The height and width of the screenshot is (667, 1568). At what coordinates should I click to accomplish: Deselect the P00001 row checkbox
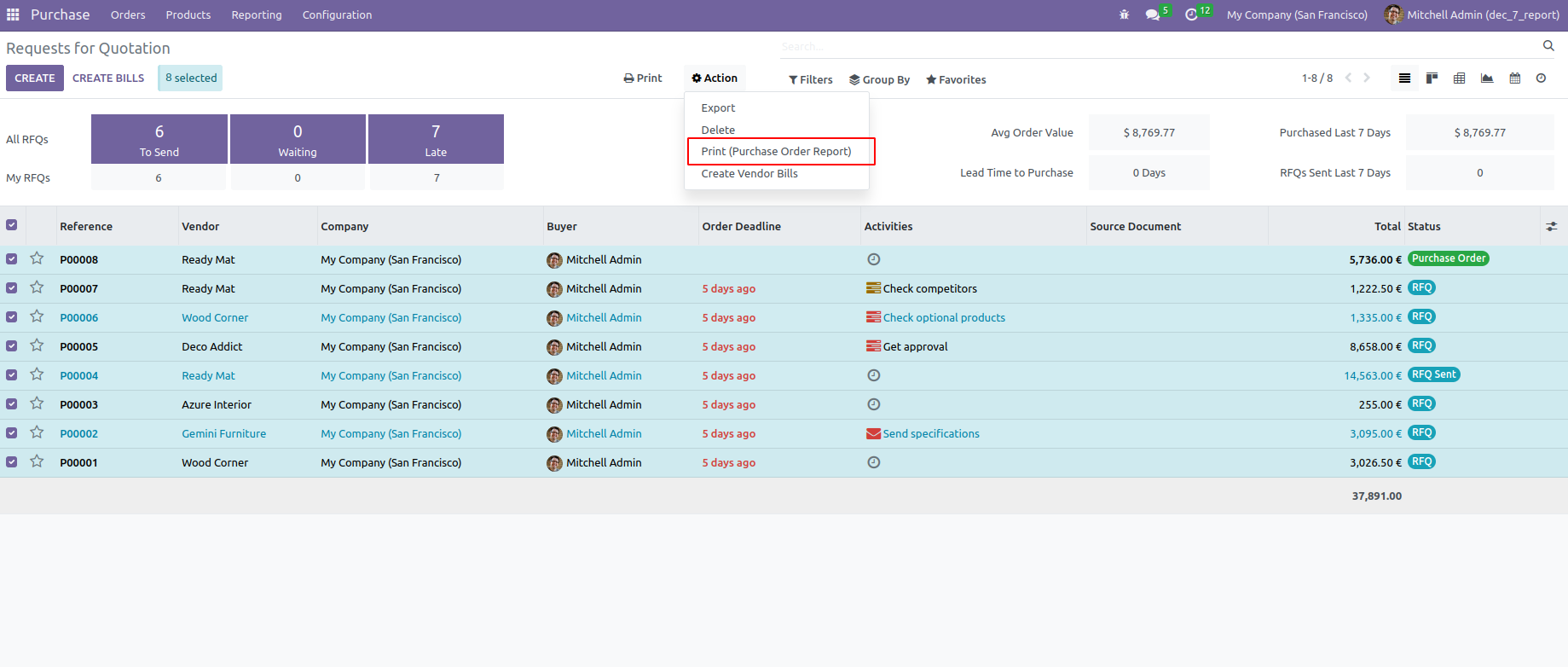pyautogui.click(x=12, y=462)
